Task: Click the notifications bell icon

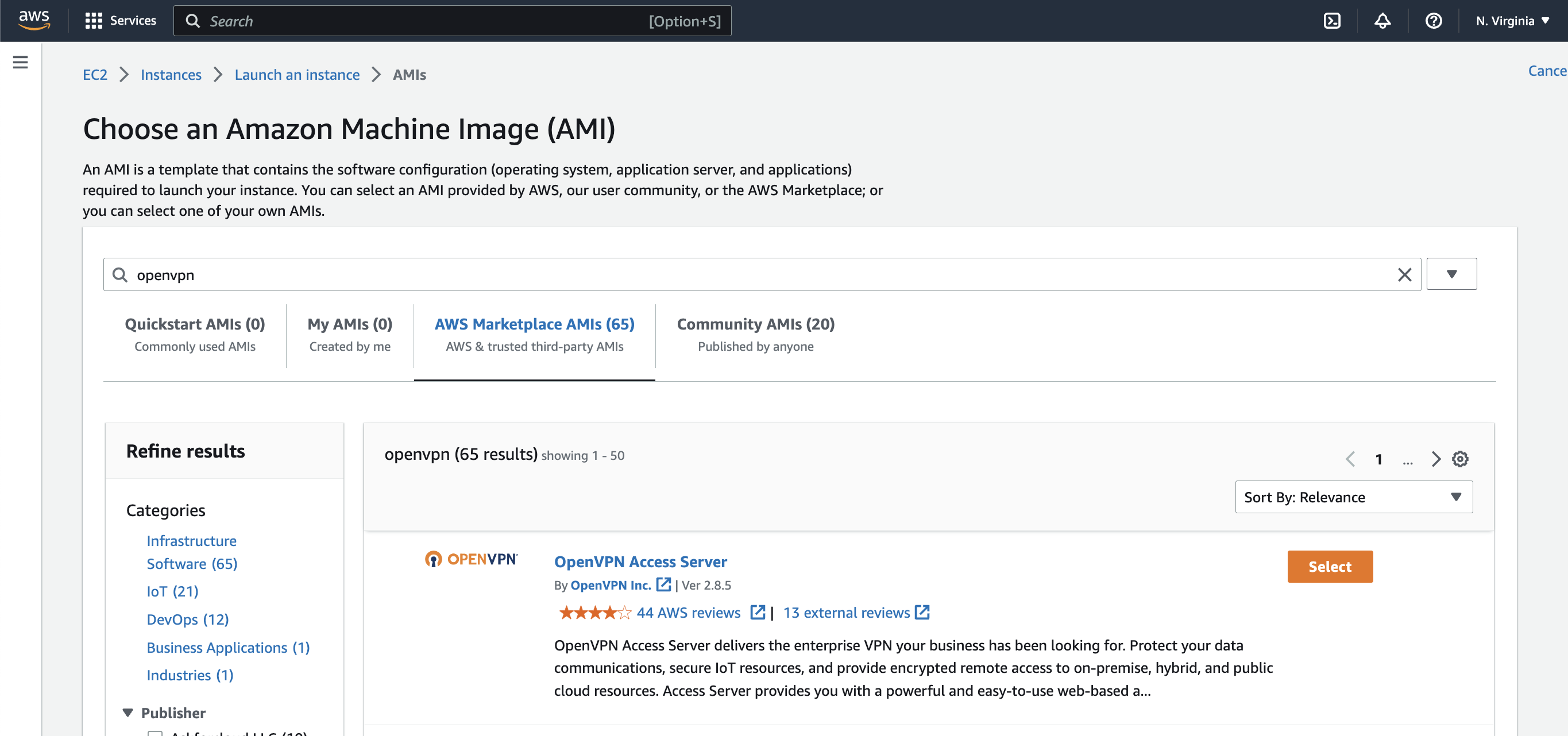Action: (1382, 21)
